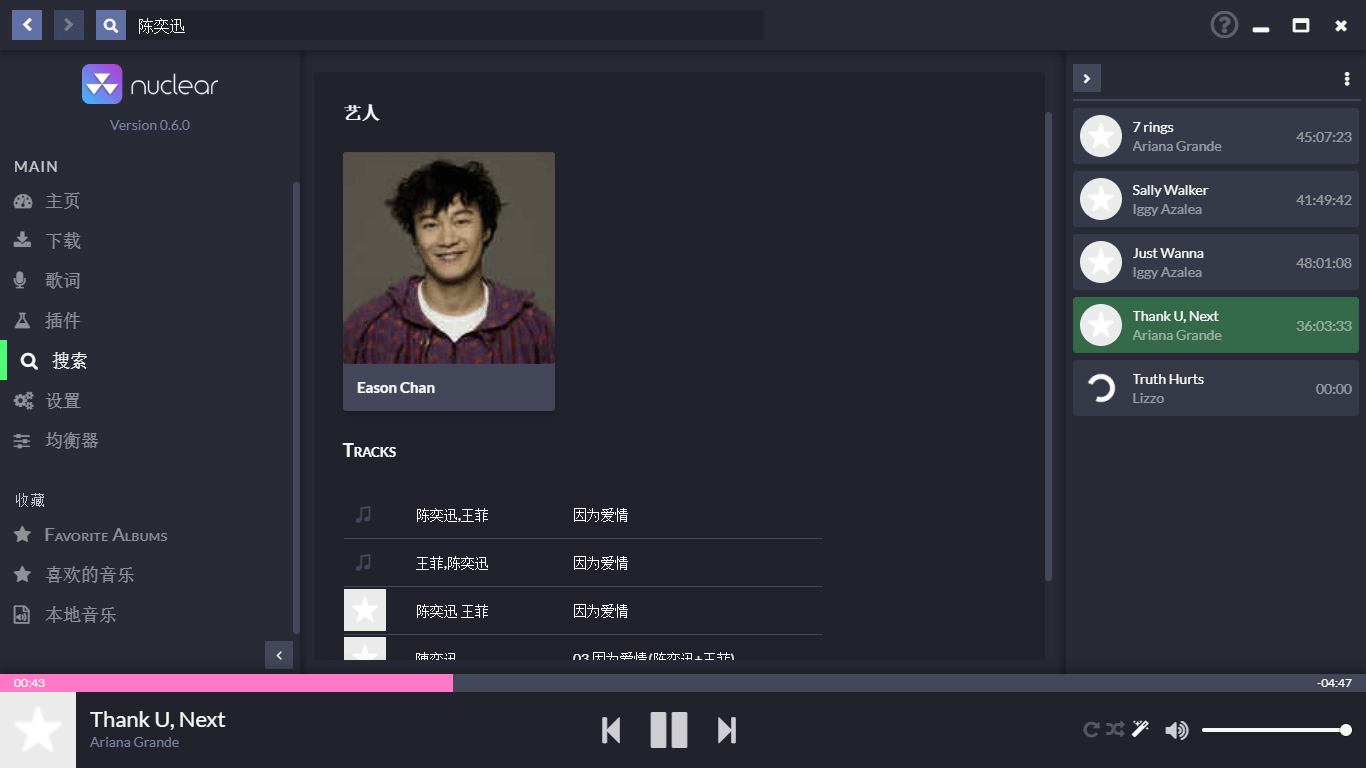Click the search magnifier button
This screenshot has width=1366, height=768.
[111, 25]
